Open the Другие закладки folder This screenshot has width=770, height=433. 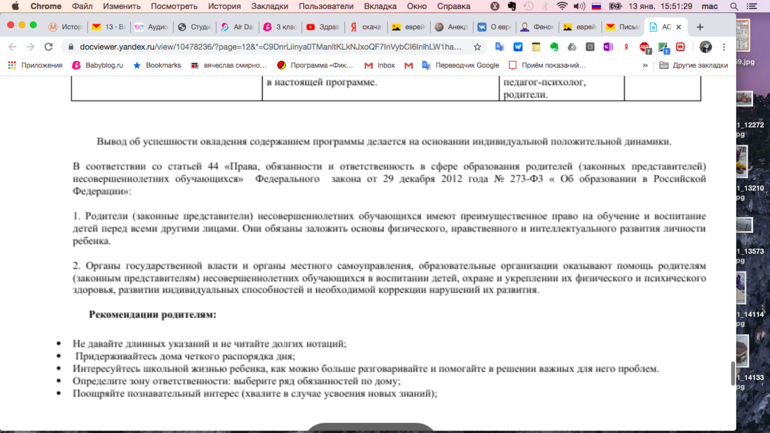pos(693,65)
